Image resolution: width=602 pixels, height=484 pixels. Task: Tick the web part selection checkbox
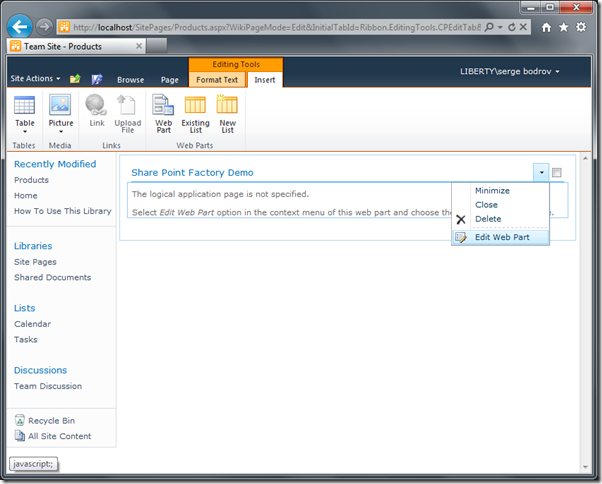pos(557,173)
